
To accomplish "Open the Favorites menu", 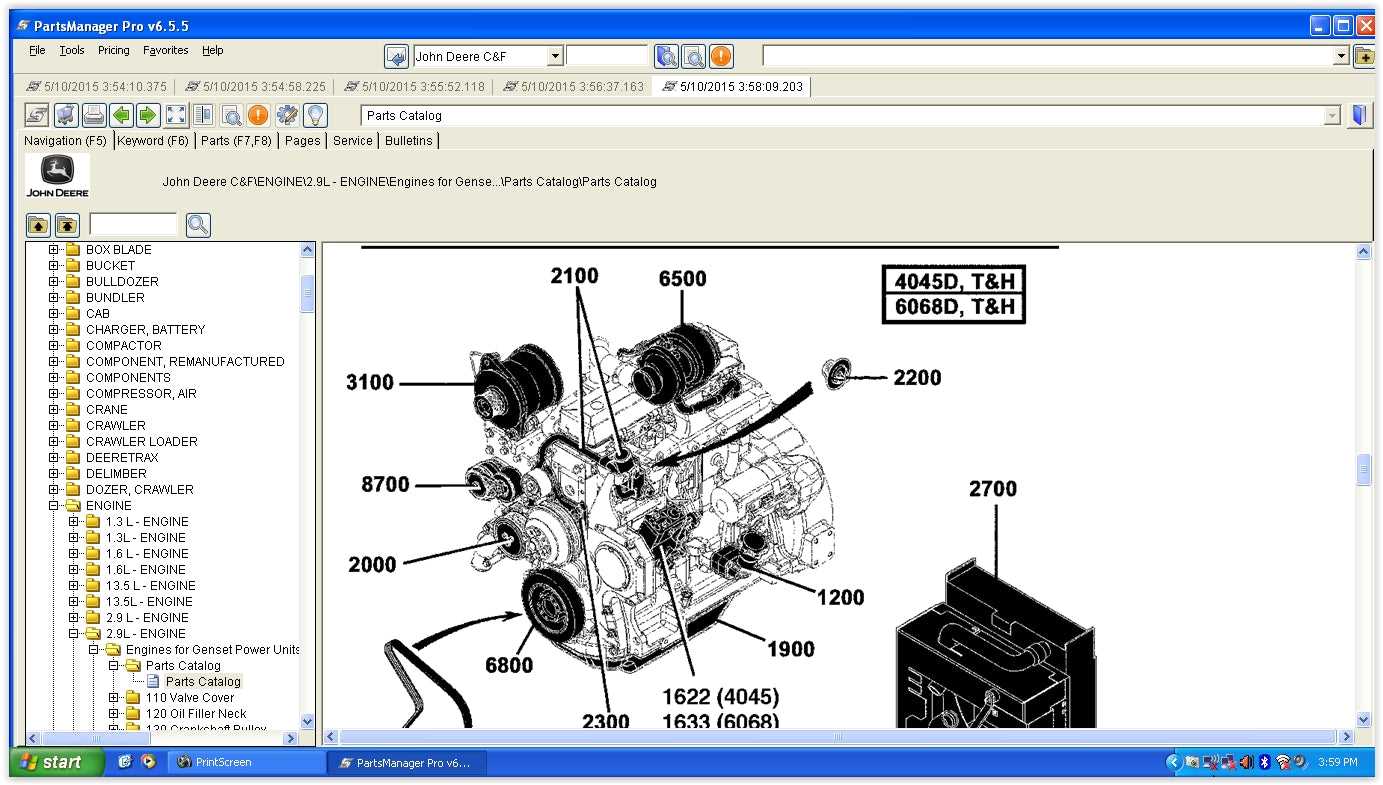I will point(166,50).
